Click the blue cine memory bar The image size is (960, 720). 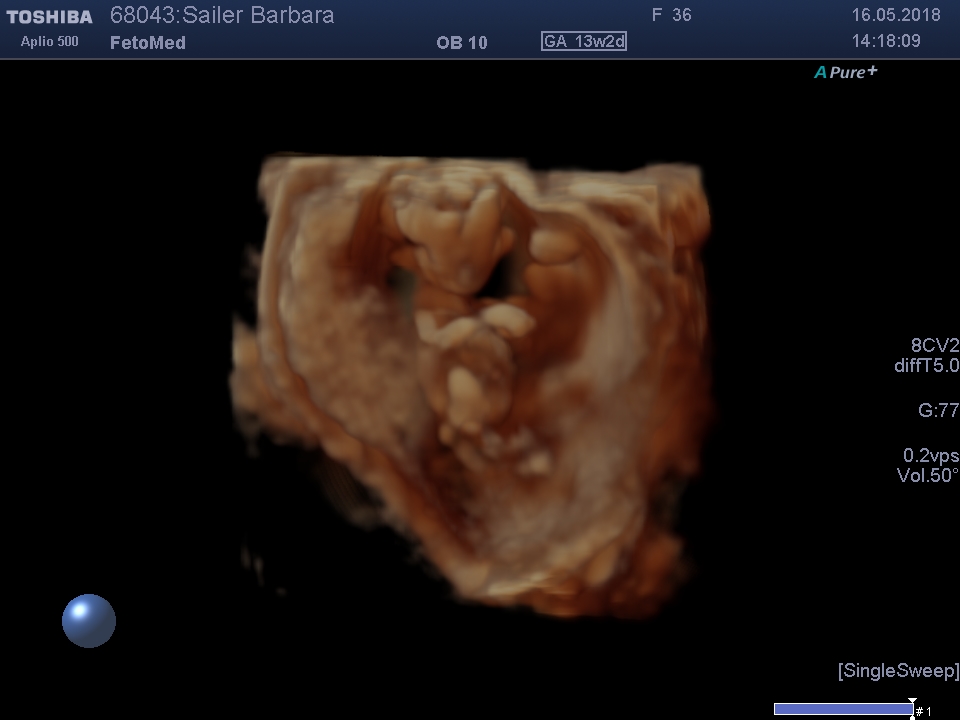842,709
